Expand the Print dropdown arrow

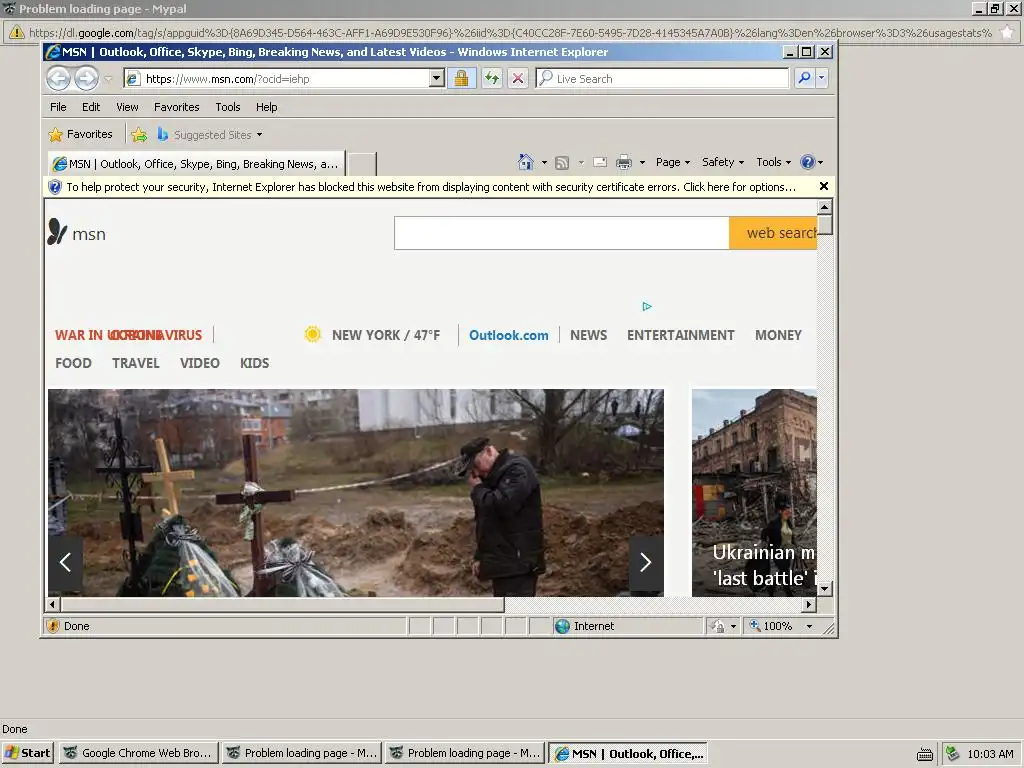click(x=642, y=162)
